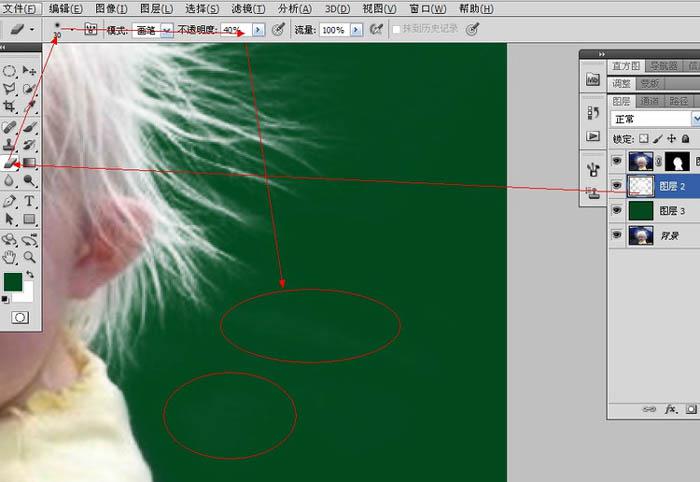Enable the 抹到历史记录 checkbox
Viewport: 700px width, 482px height.
396,30
